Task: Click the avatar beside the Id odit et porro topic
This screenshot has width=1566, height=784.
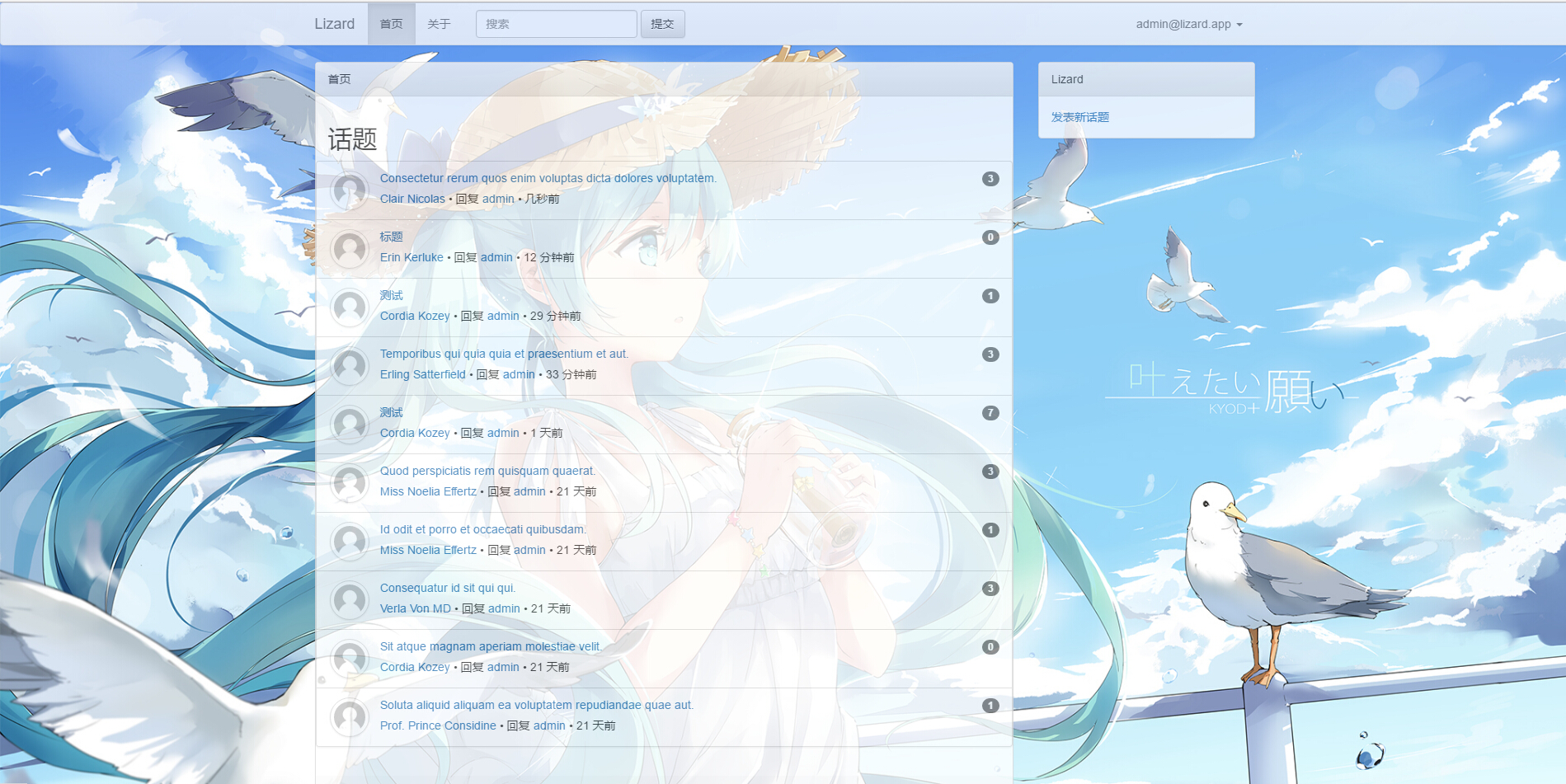Action: click(350, 542)
